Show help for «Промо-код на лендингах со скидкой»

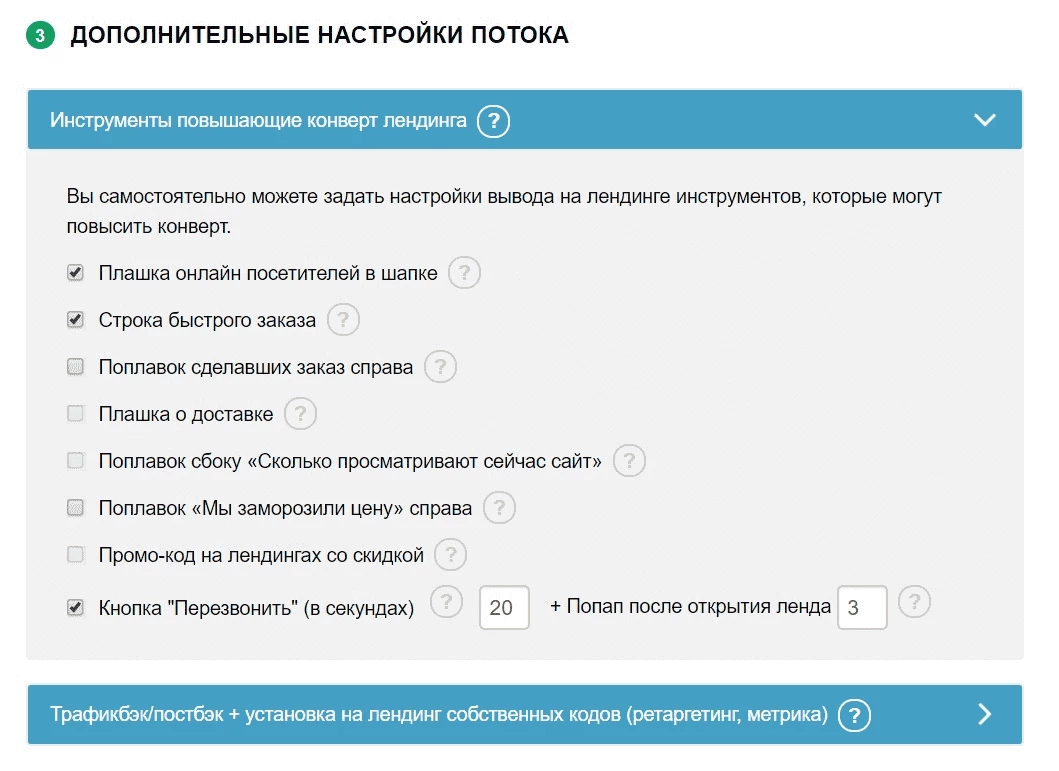[x=451, y=554]
